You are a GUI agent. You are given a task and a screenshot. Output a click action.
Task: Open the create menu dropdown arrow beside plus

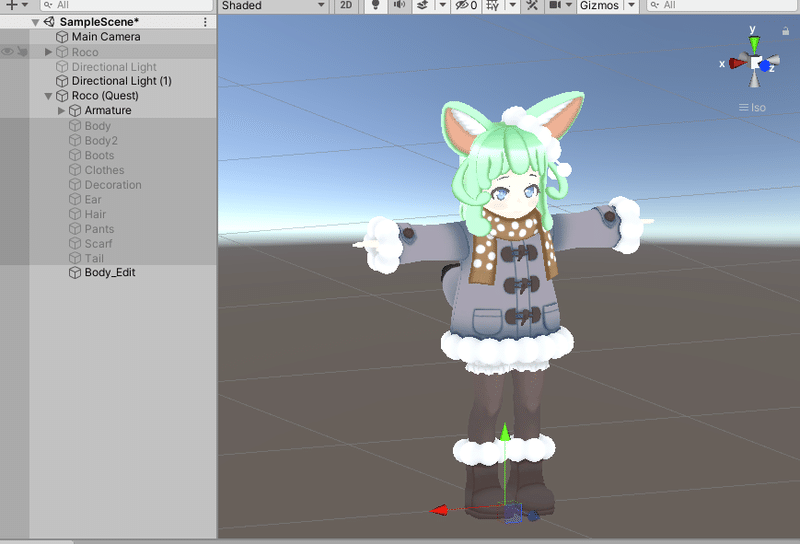tap(24, 5)
